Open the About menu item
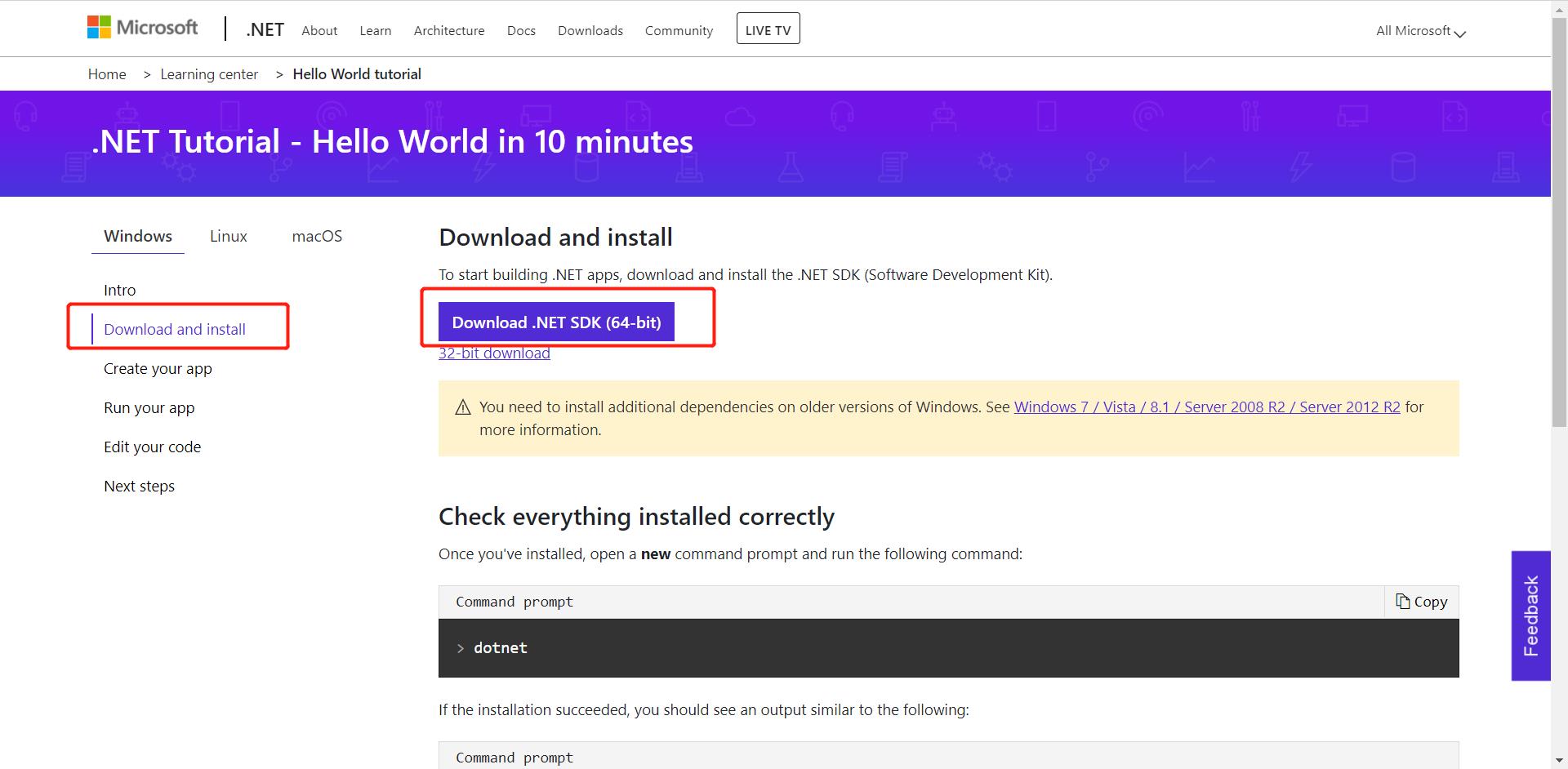Image resolution: width=1568 pixels, height=769 pixels. point(319,31)
